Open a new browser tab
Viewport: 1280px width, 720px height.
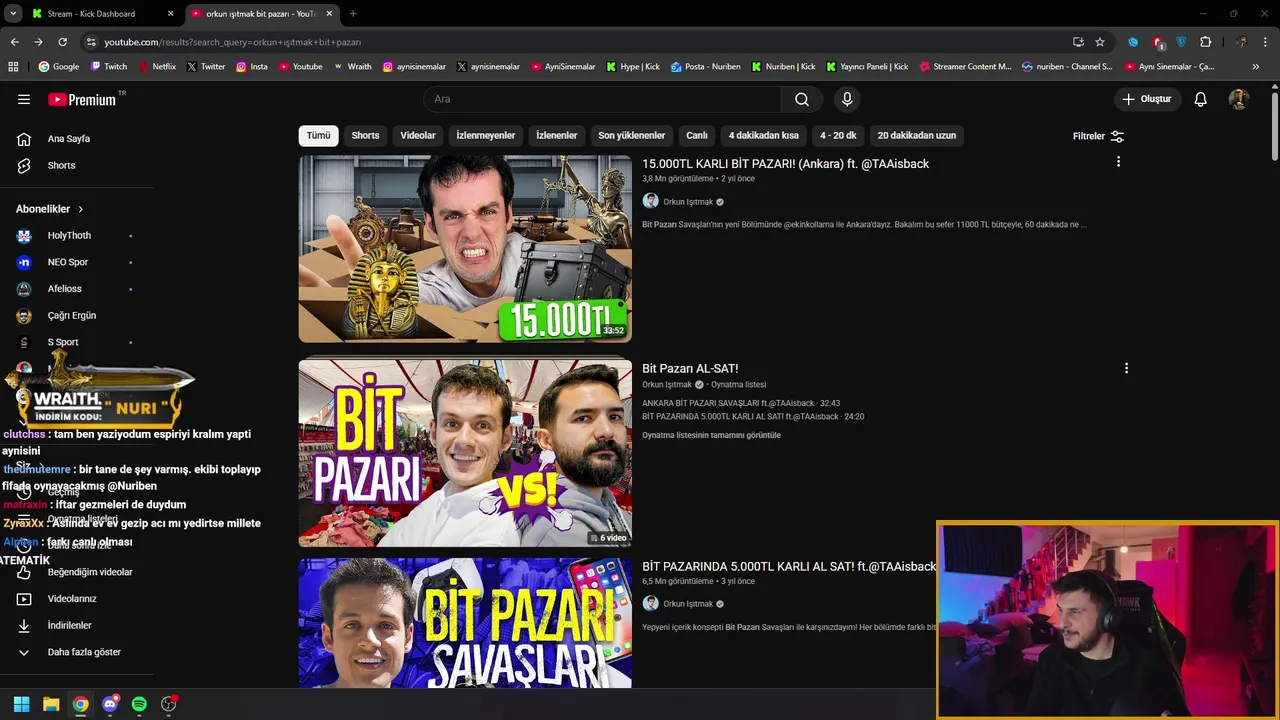[x=353, y=13]
